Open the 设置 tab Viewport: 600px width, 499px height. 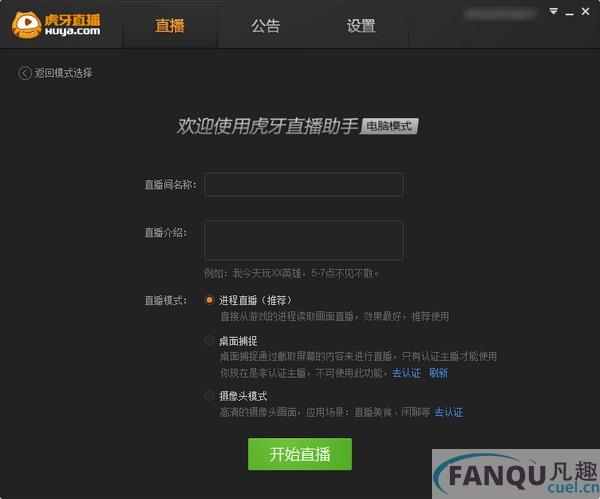(x=361, y=26)
